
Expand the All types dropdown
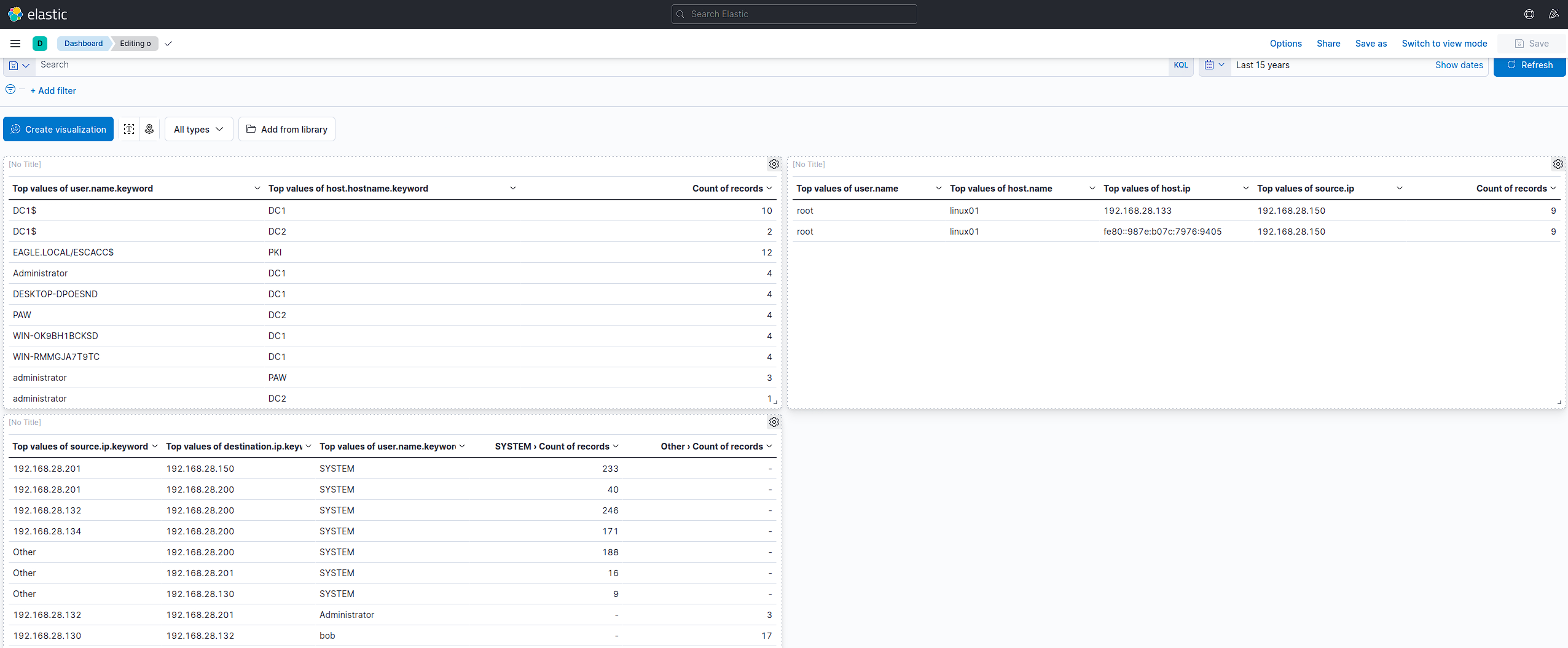198,129
